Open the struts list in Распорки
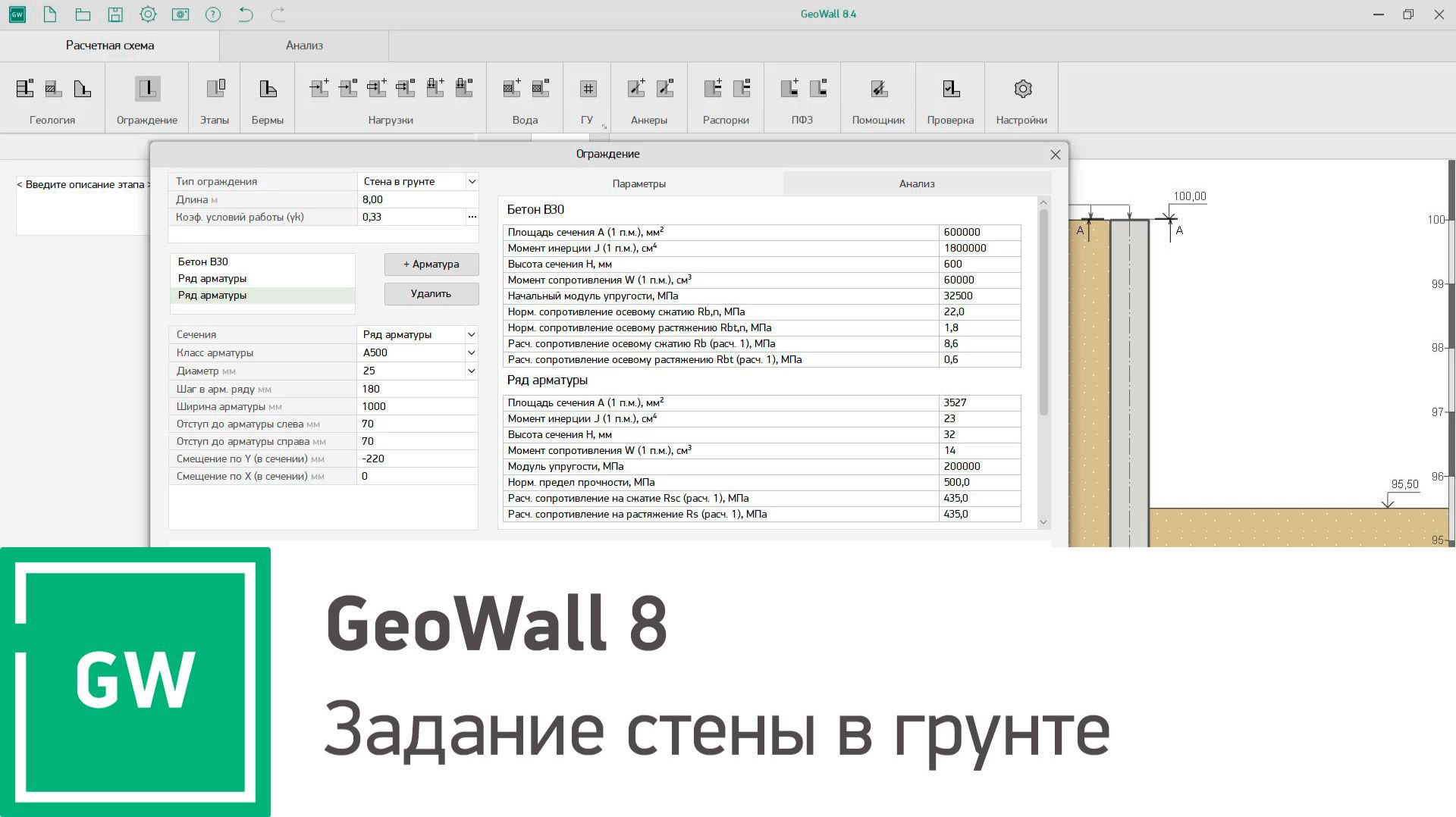Viewport: 1456px width, 817px height. 742,89
